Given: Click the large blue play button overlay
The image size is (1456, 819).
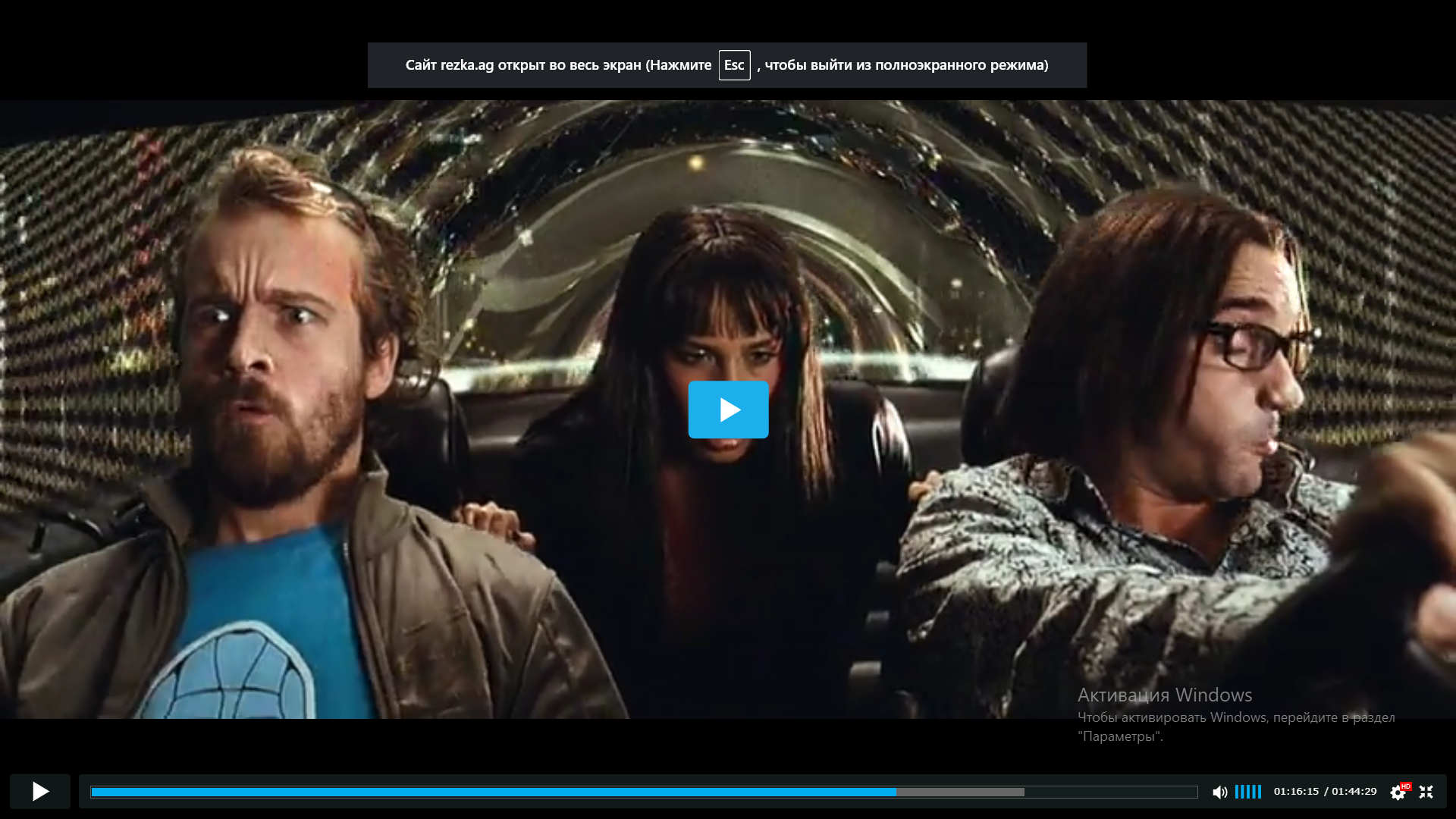Looking at the screenshot, I should [x=728, y=409].
